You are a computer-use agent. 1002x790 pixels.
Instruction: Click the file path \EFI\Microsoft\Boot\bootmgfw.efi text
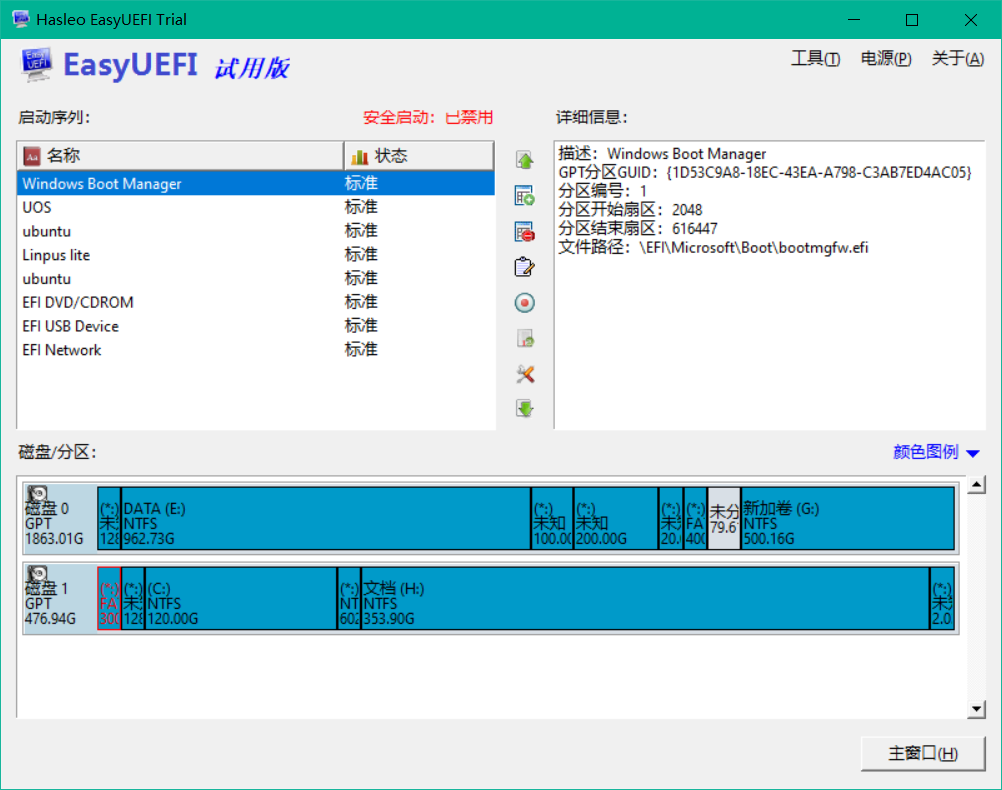coord(753,248)
